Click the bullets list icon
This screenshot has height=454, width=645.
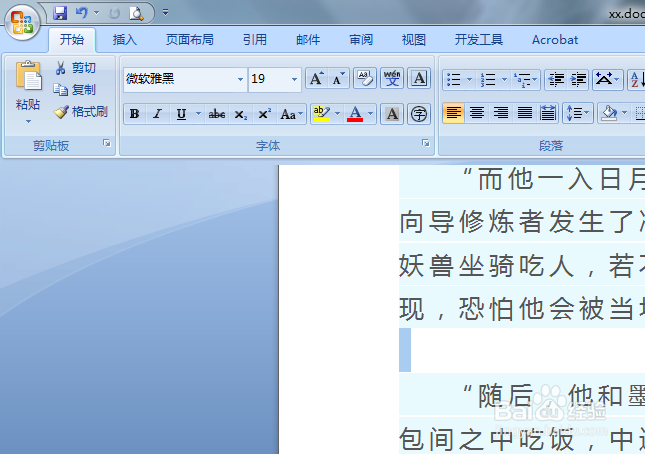[454, 79]
